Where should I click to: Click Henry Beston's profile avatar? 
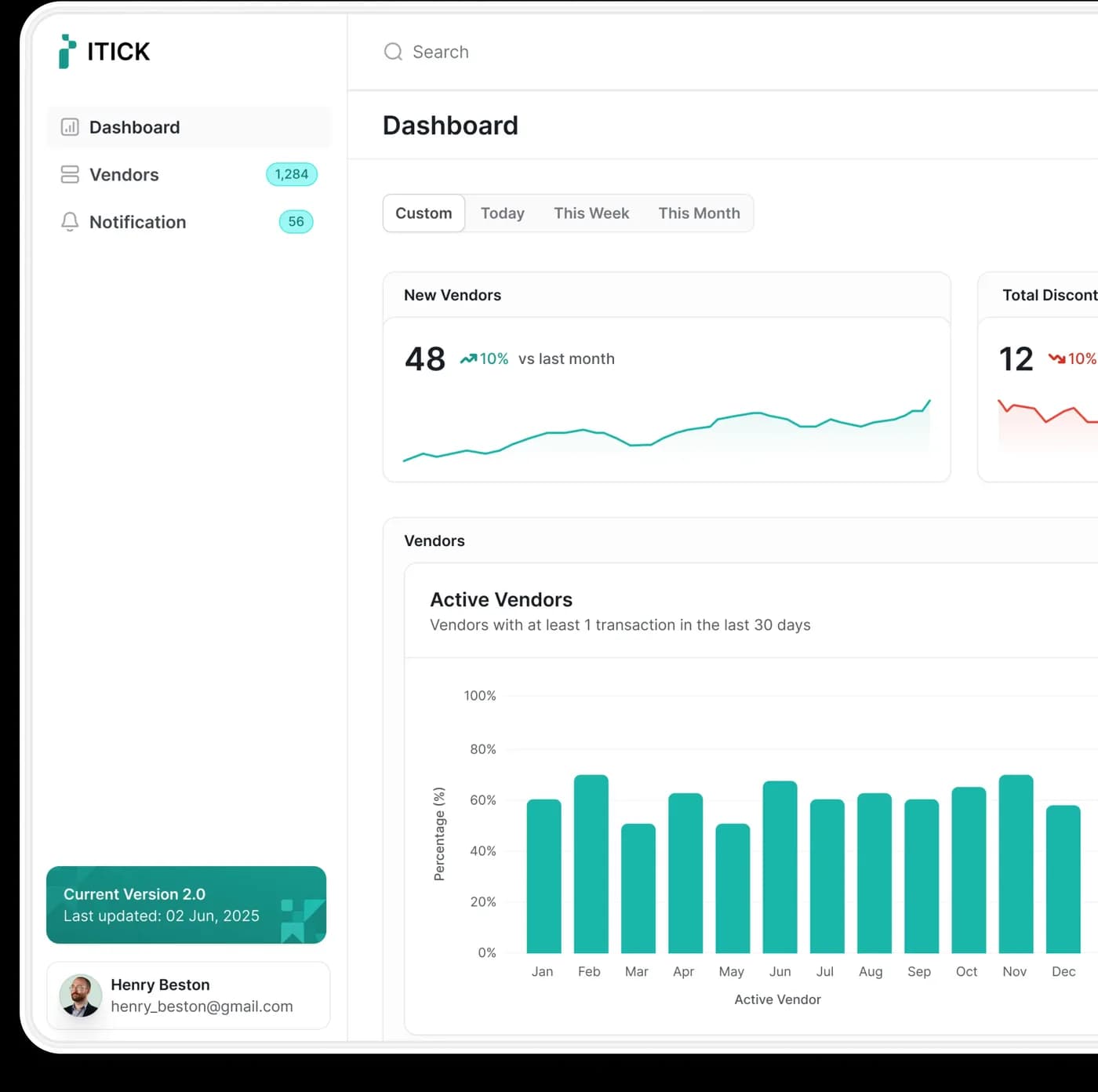tap(81, 996)
